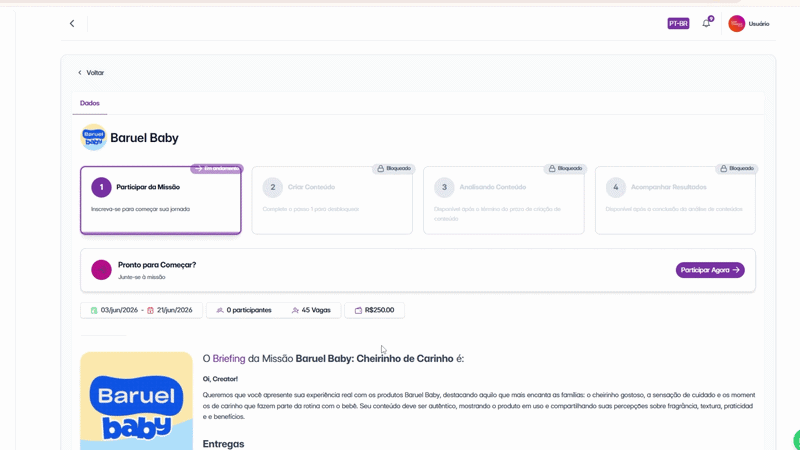Click start date 03/jun/2026
Viewport: 800px width, 450px height.
click(119, 310)
